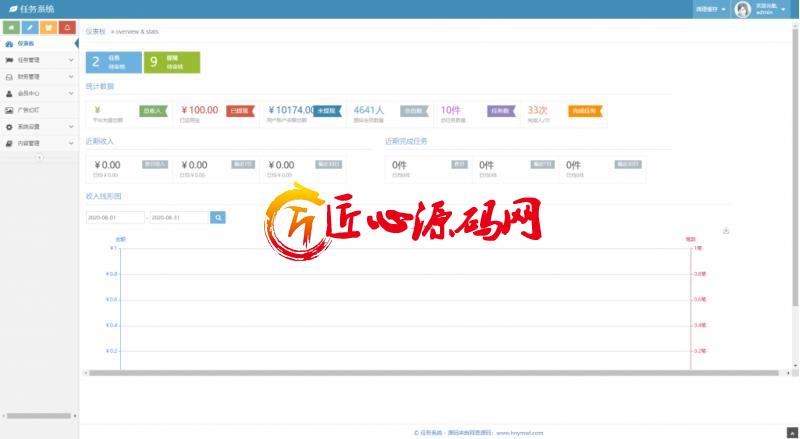
Task: Click the green shortcut button above the sidebar
Action: coord(11,28)
